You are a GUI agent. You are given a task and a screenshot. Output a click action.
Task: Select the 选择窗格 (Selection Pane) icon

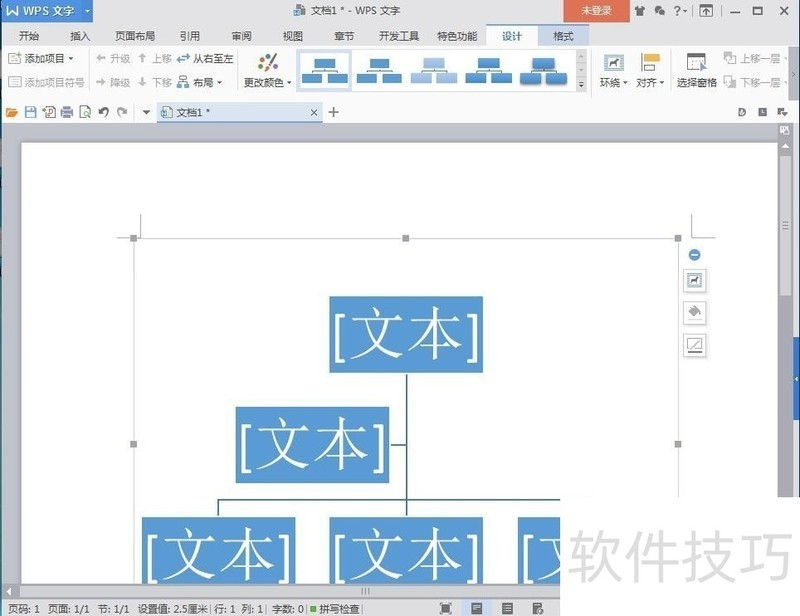point(696,60)
